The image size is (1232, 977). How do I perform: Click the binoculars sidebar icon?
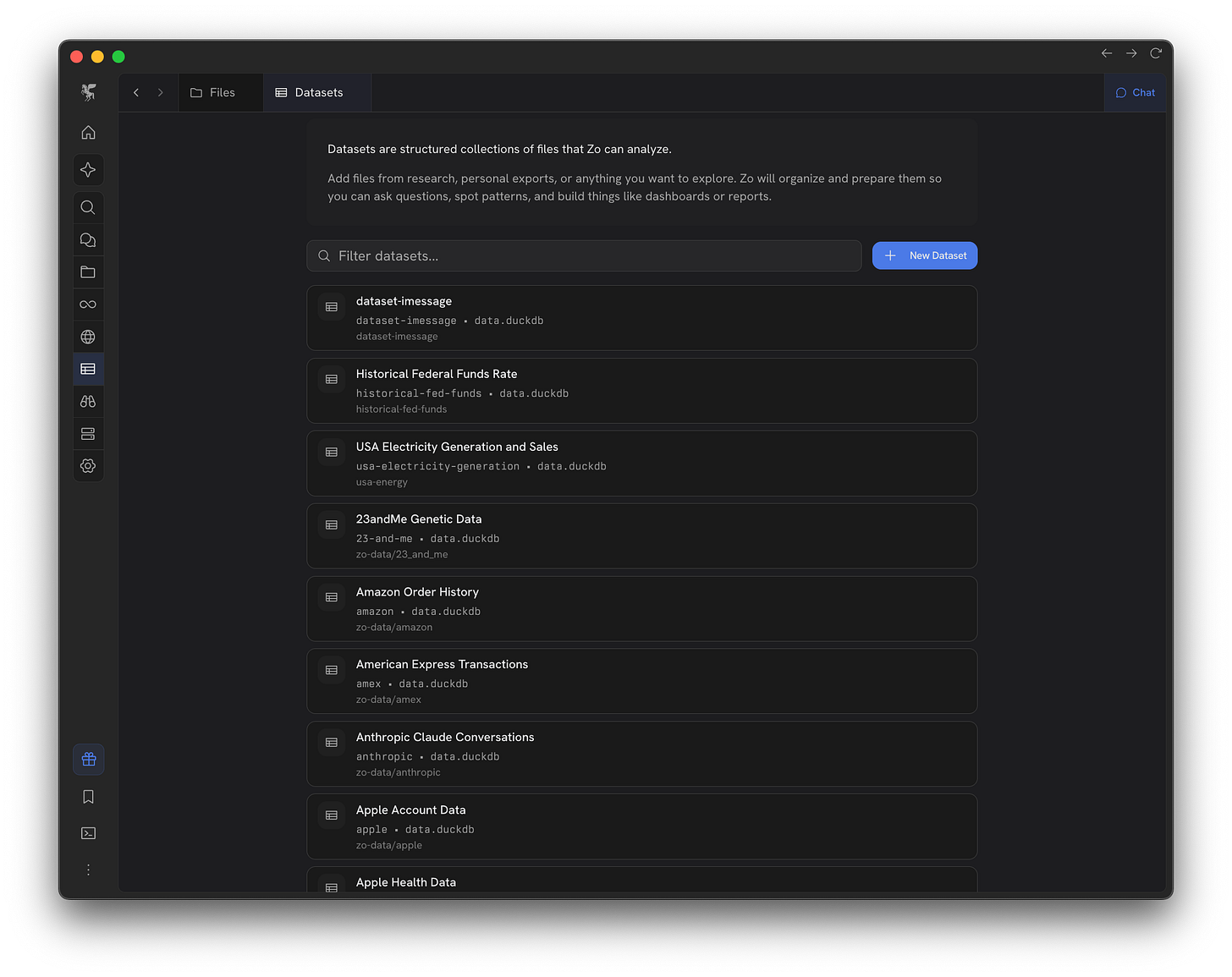(x=88, y=402)
